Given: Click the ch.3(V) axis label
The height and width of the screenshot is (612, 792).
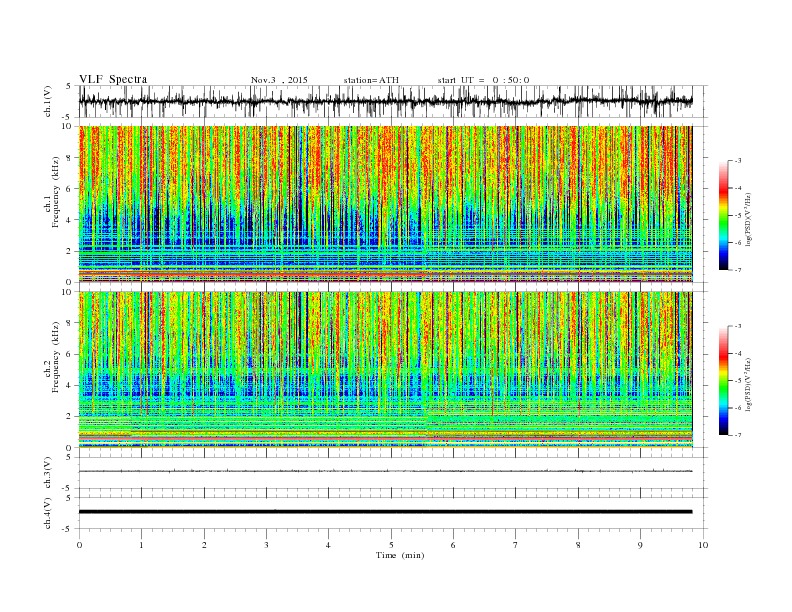Looking at the screenshot, I should pyautogui.click(x=48, y=473).
